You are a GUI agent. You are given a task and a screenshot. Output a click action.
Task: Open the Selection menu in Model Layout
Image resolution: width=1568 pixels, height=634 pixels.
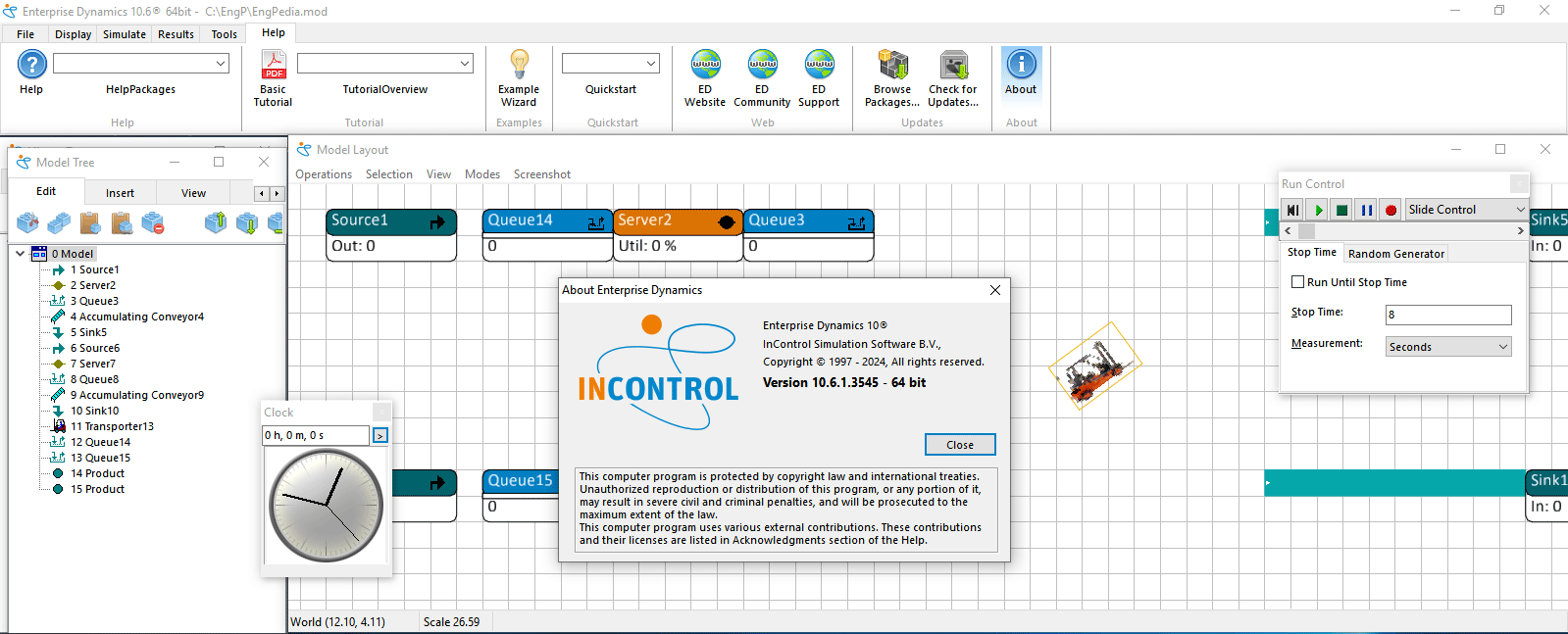[x=389, y=174]
